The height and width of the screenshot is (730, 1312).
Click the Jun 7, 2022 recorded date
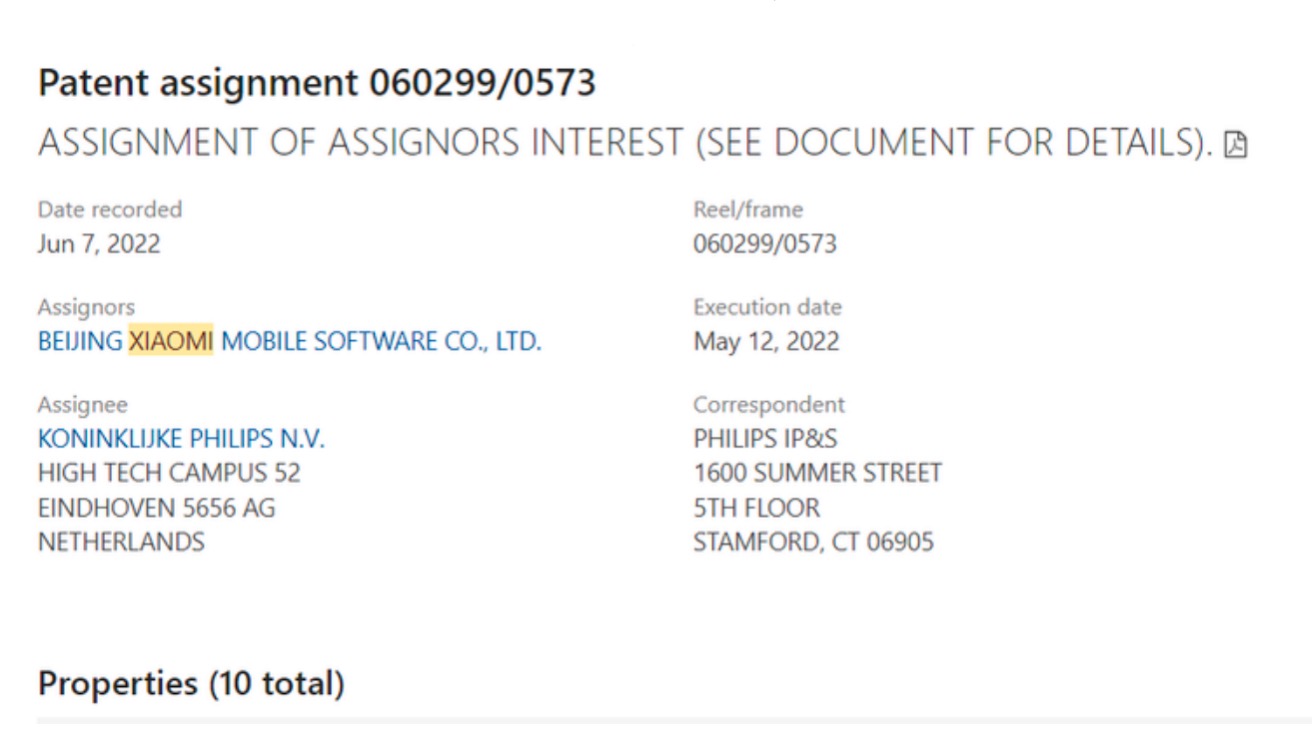[99, 244]
